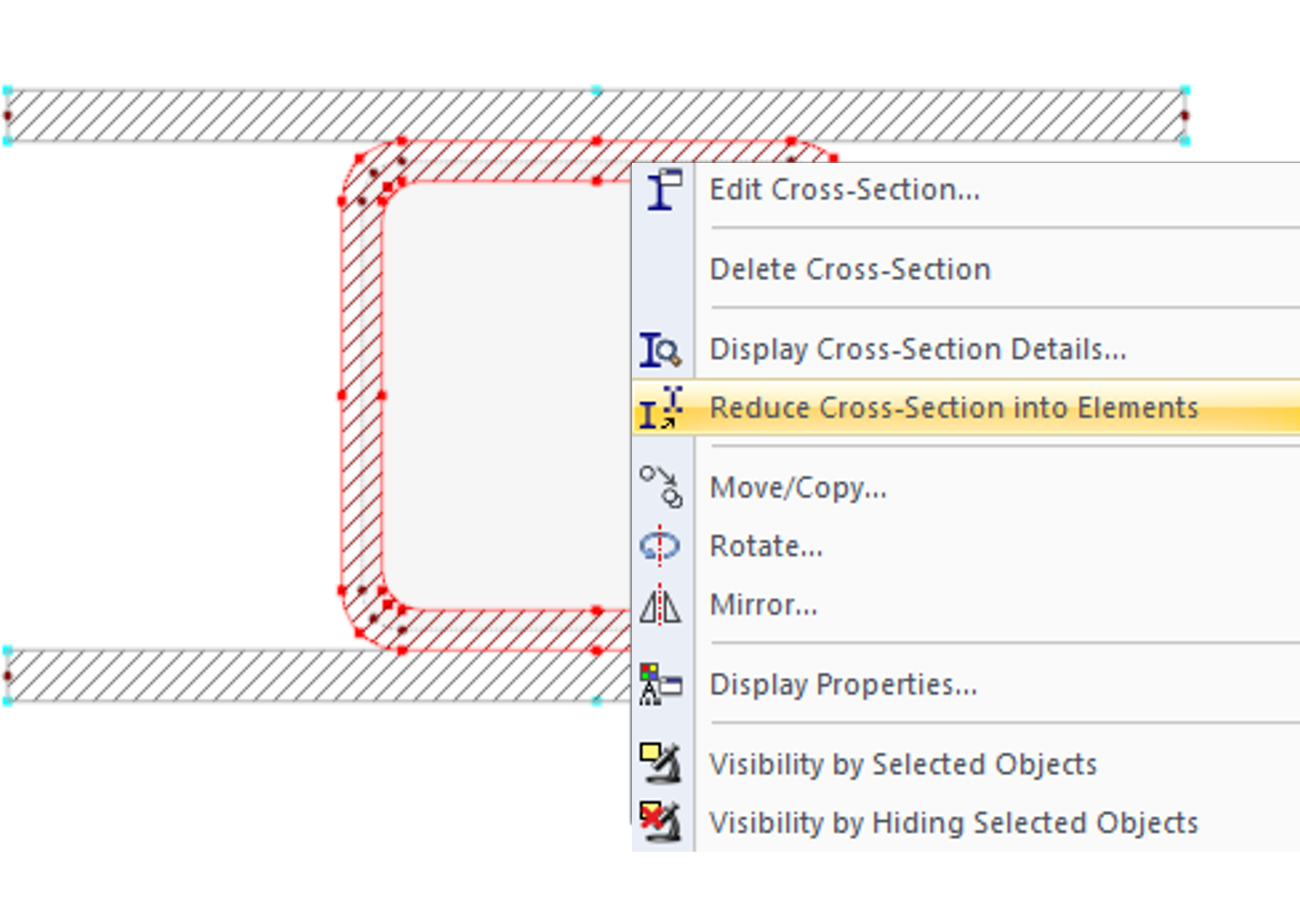Screen dimensions: 1300x900
Task: Click the Visibility by Hiding Selected Objects red-X icon
Action: (663, 822)
